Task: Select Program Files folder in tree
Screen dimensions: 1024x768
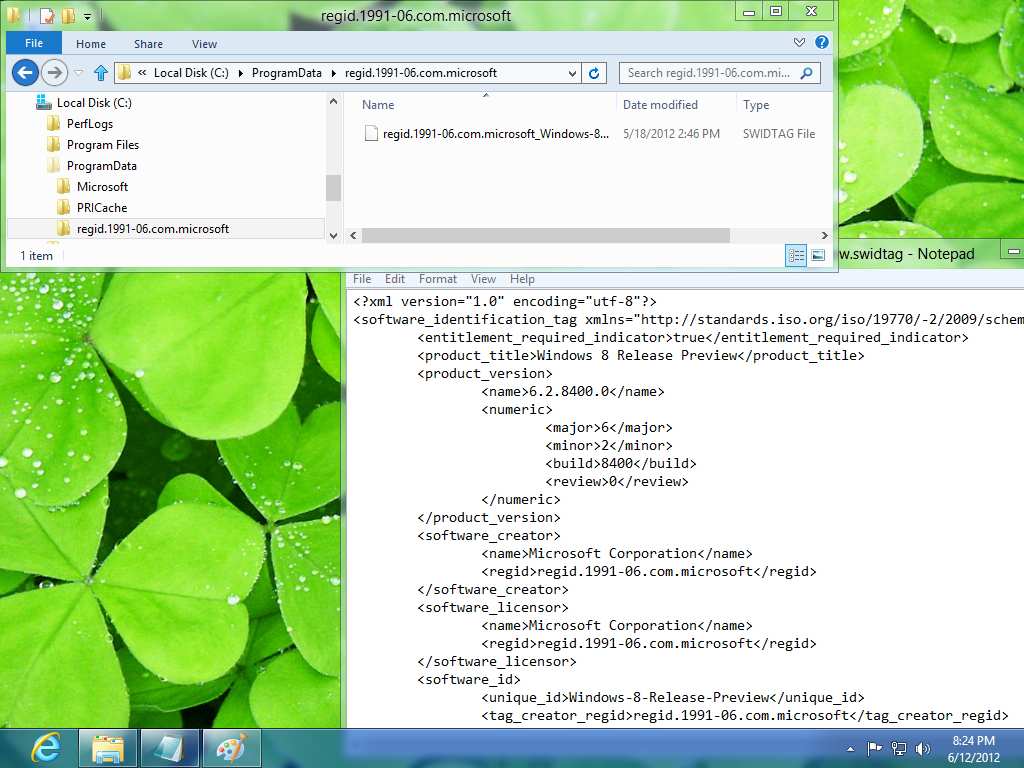Action: tap(103, 144)
